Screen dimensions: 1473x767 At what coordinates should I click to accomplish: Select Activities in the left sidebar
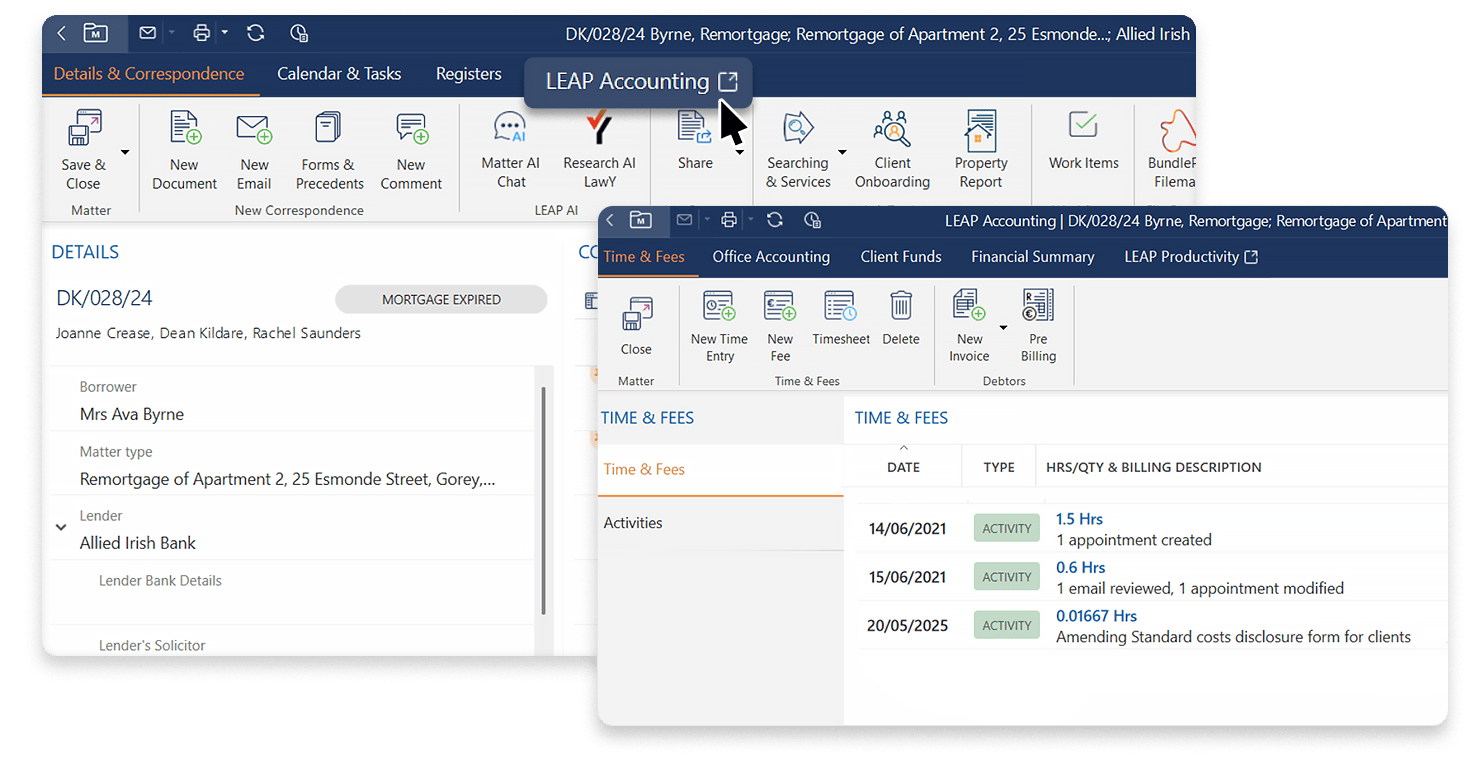click(x=721, y=523)
